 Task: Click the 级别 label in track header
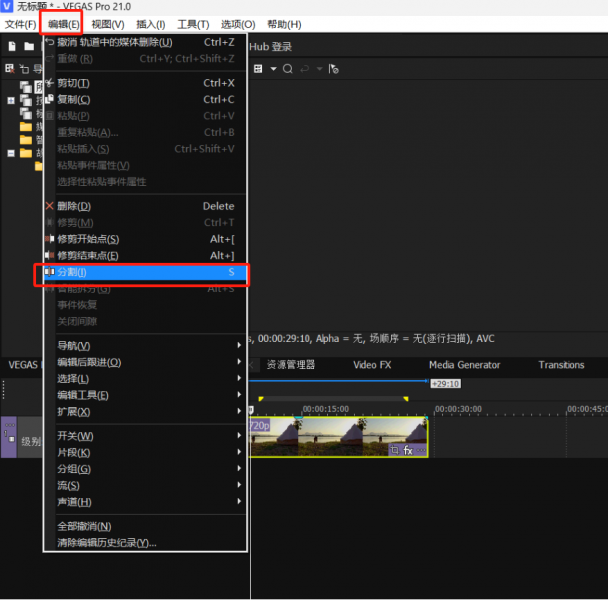[x=31, y=441]
